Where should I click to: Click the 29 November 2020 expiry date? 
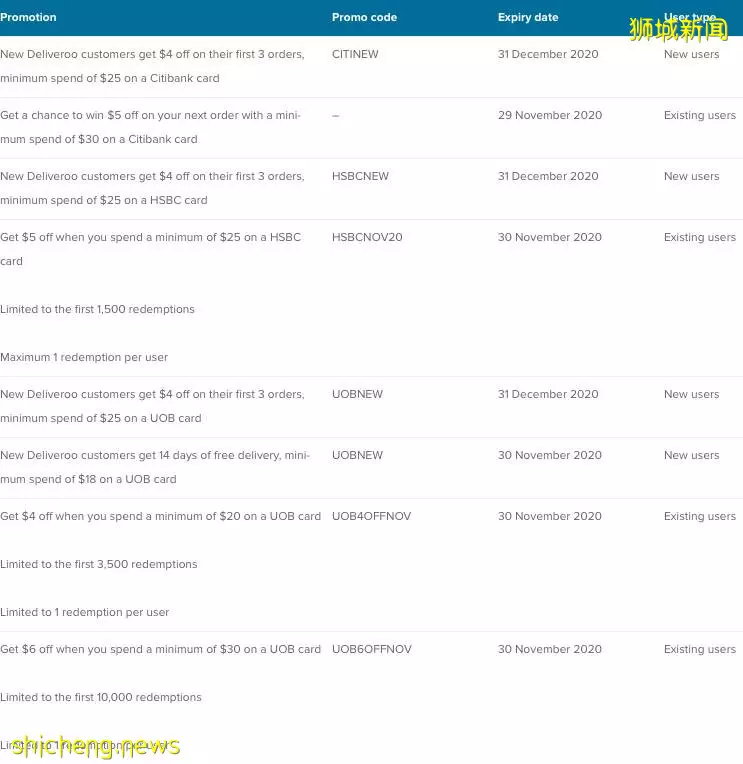(x=550, y=115)
